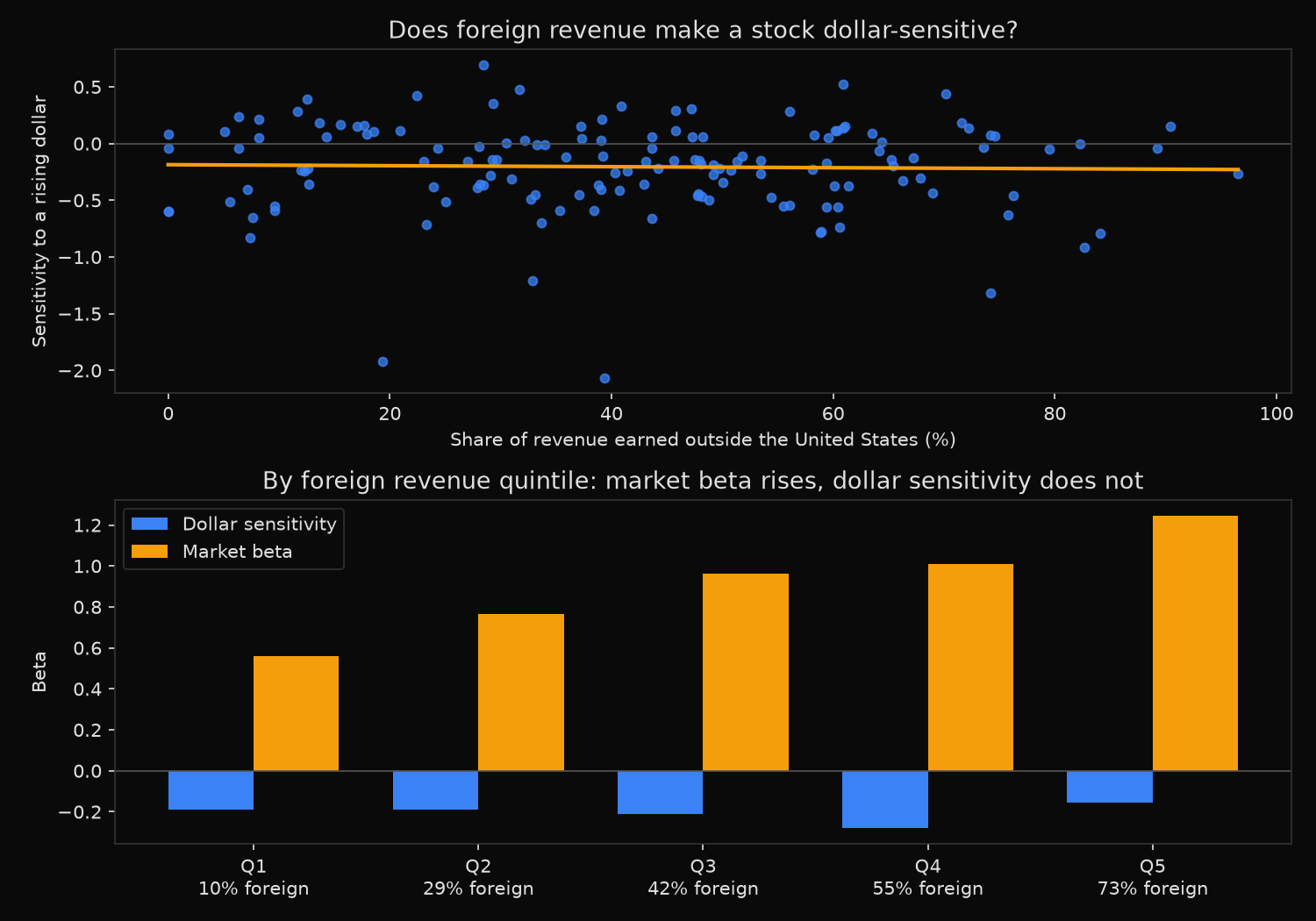This screenshot has height=921, width=1316.
Task: Click the blue Dollar sensitivity legend swatch
Action: 149,524
